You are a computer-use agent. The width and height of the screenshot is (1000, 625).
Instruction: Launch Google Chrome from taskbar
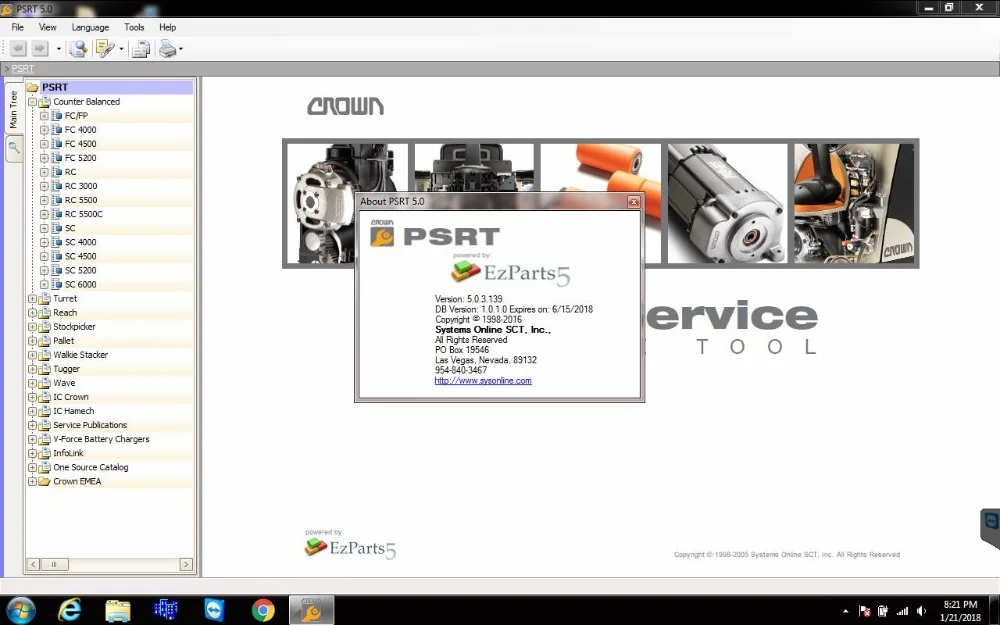[263, 610]
